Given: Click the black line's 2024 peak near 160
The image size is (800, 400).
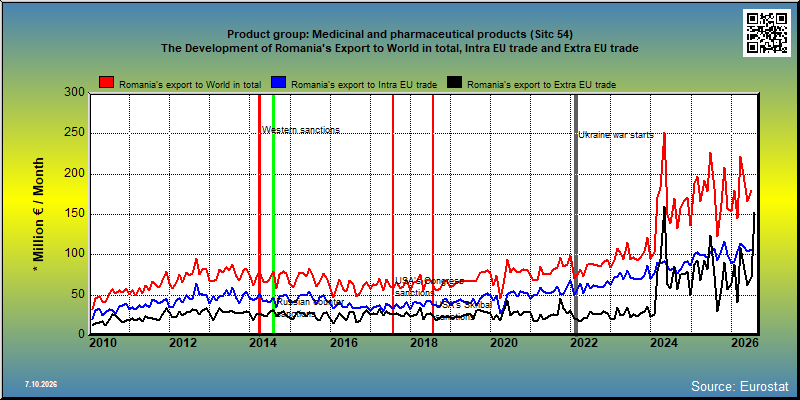Looking at the screenshot, I should click(664, 207).
